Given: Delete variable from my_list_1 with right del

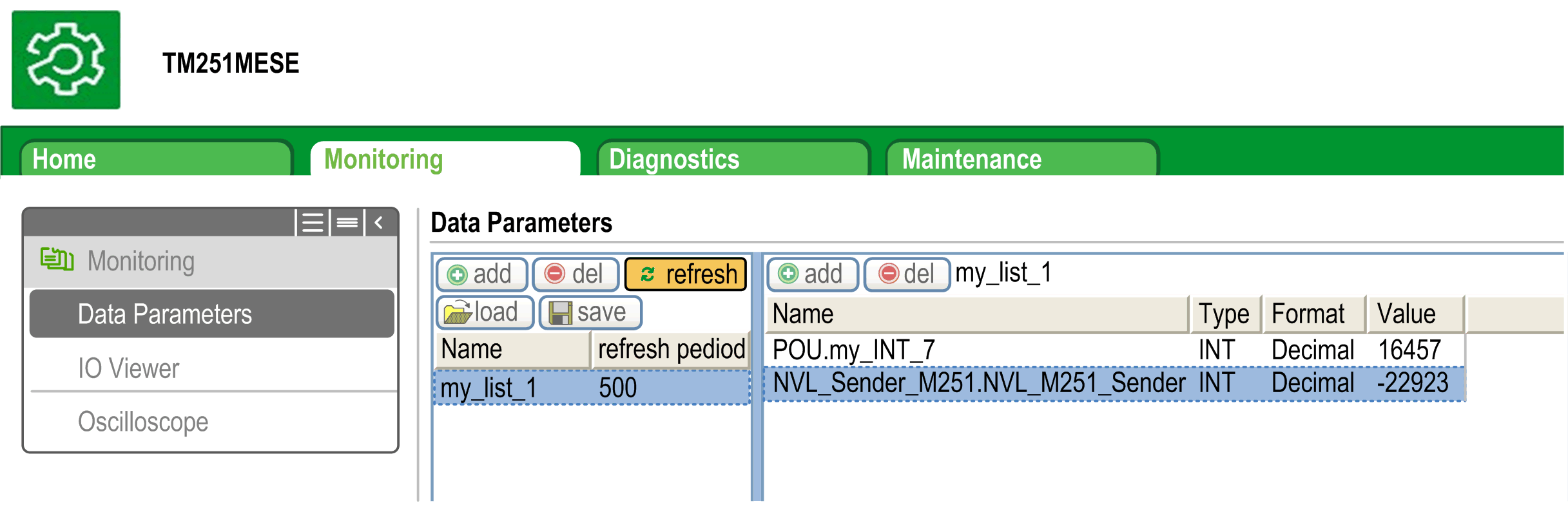Looking at the screenshot, I should [x=906, y=274].
